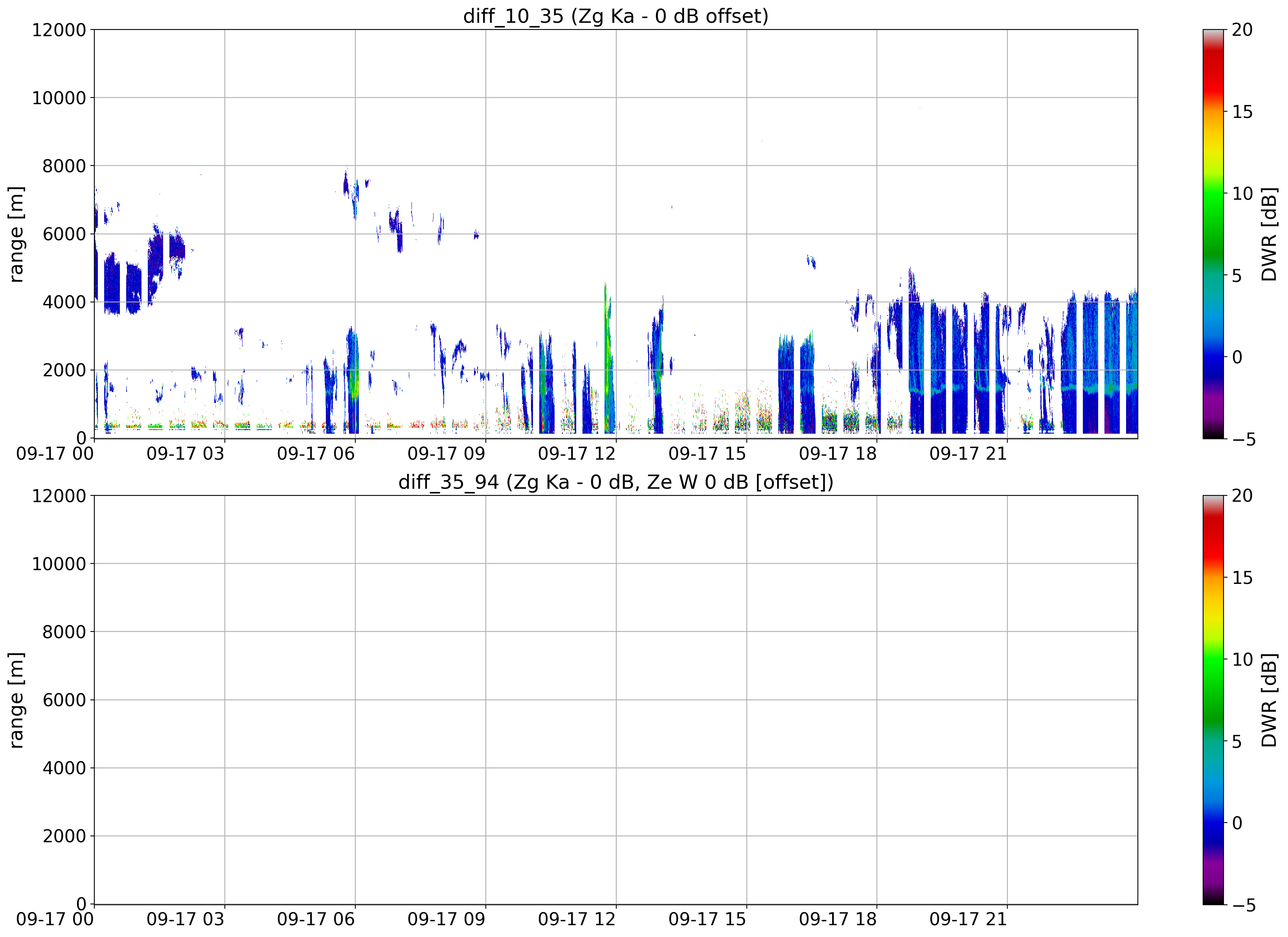Click the diff_10_35 plot's DWR colorbar
Viewport: 1288px width, 937px height.
tap(1213, 234)
